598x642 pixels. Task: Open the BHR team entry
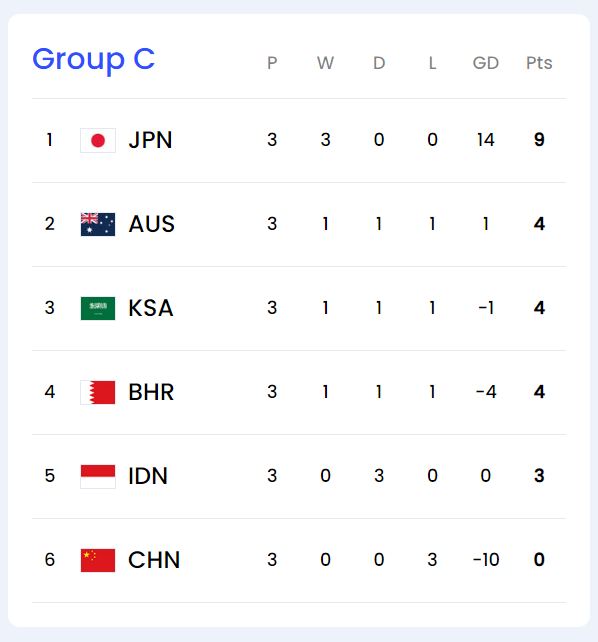[x=151, y=392]
